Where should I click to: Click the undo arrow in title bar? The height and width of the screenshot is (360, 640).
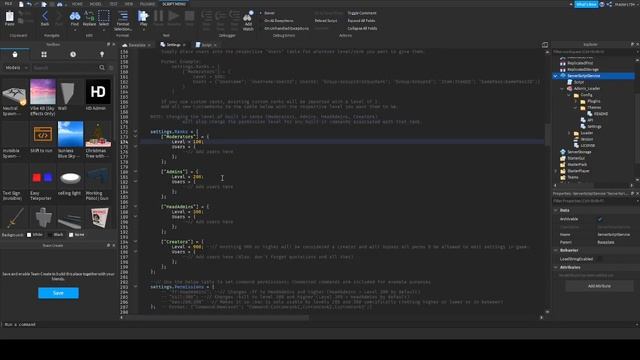(29, 4)
